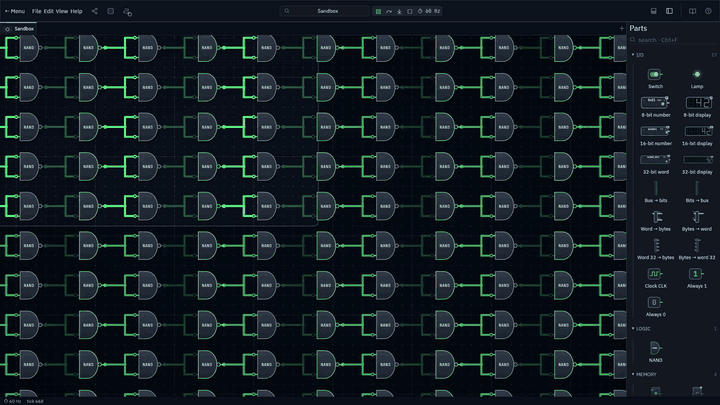Click the download arrow icon
This screenshot has width=720, height=405.
[399, 11]
